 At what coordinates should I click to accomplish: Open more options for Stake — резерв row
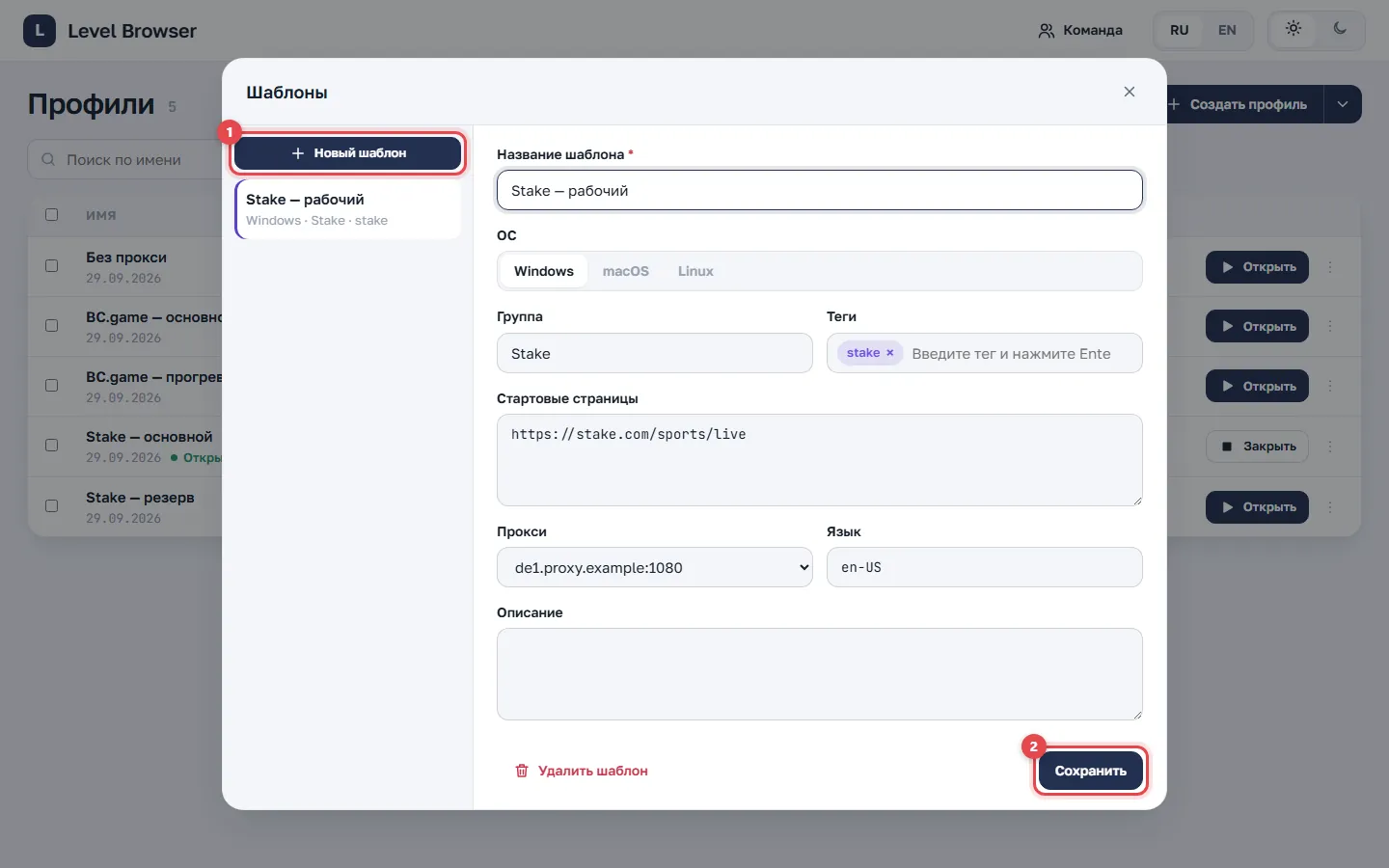pyautogui.click(x=1330, y=507)
